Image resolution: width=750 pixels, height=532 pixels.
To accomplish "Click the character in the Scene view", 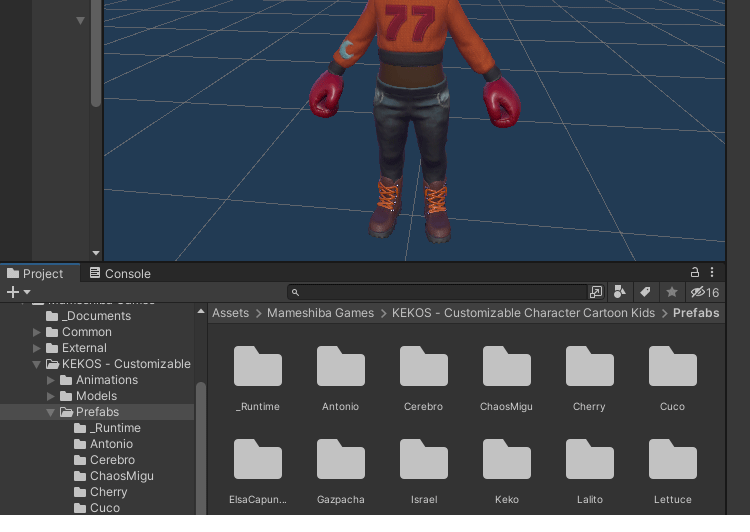I will pyautogui.click(x=414, y=120).
